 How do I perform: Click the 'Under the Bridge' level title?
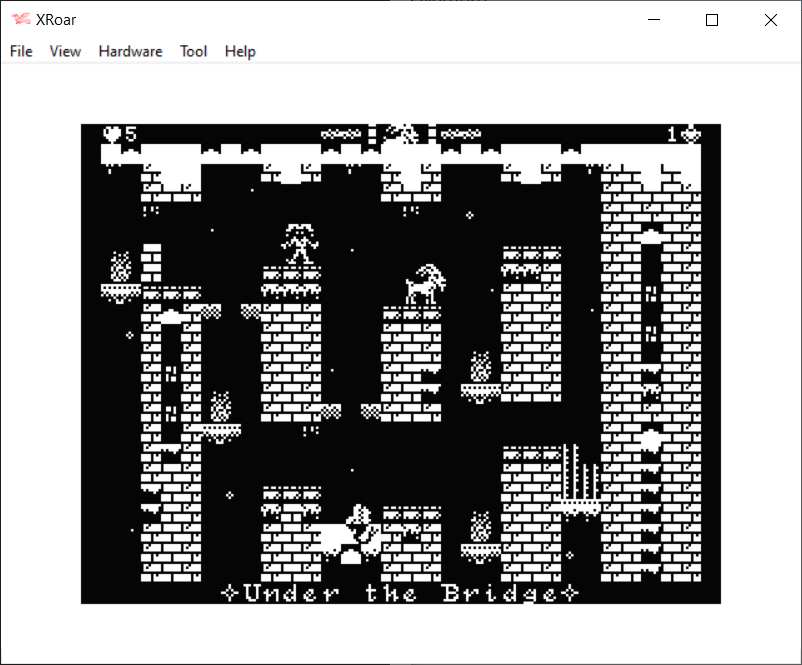400,593
